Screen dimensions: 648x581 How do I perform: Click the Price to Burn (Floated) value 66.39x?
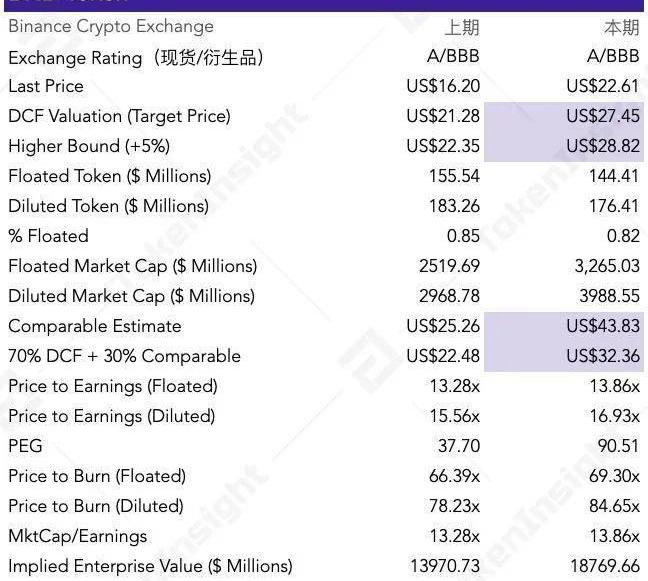click(453, 476)
